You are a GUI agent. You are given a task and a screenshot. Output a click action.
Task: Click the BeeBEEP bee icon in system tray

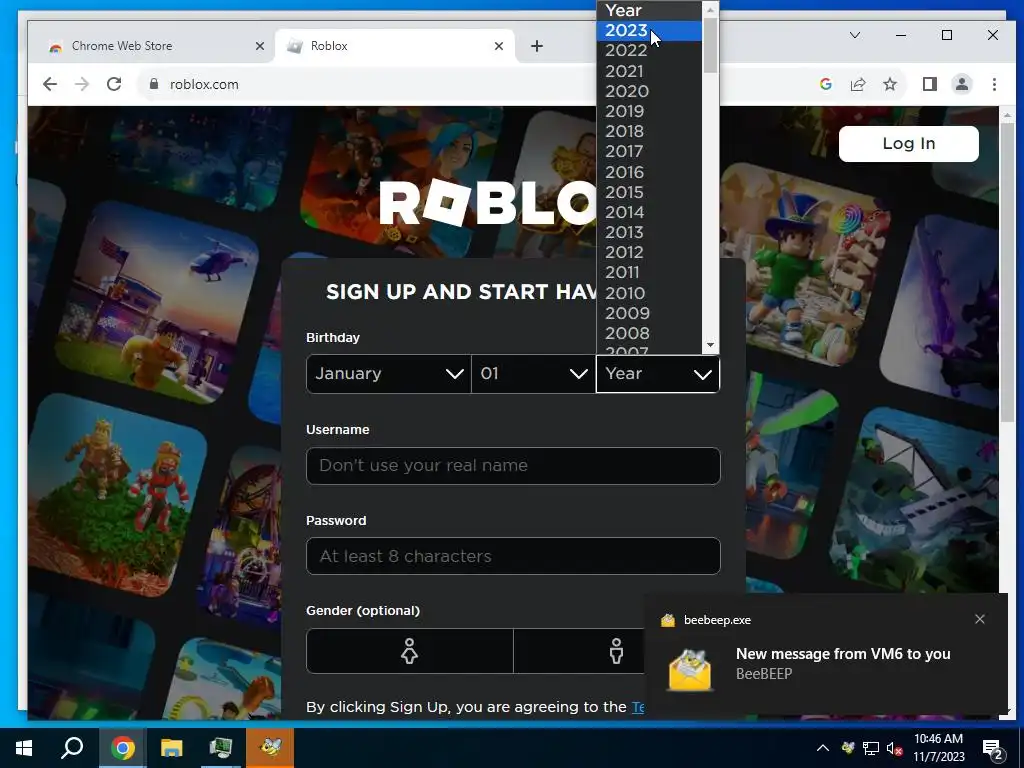[848, 748]
